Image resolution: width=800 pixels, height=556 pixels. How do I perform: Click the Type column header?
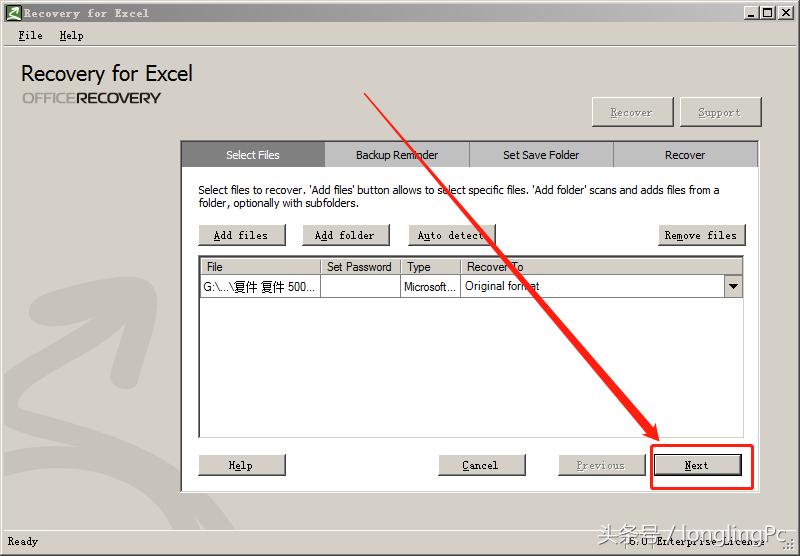(431, 267)
